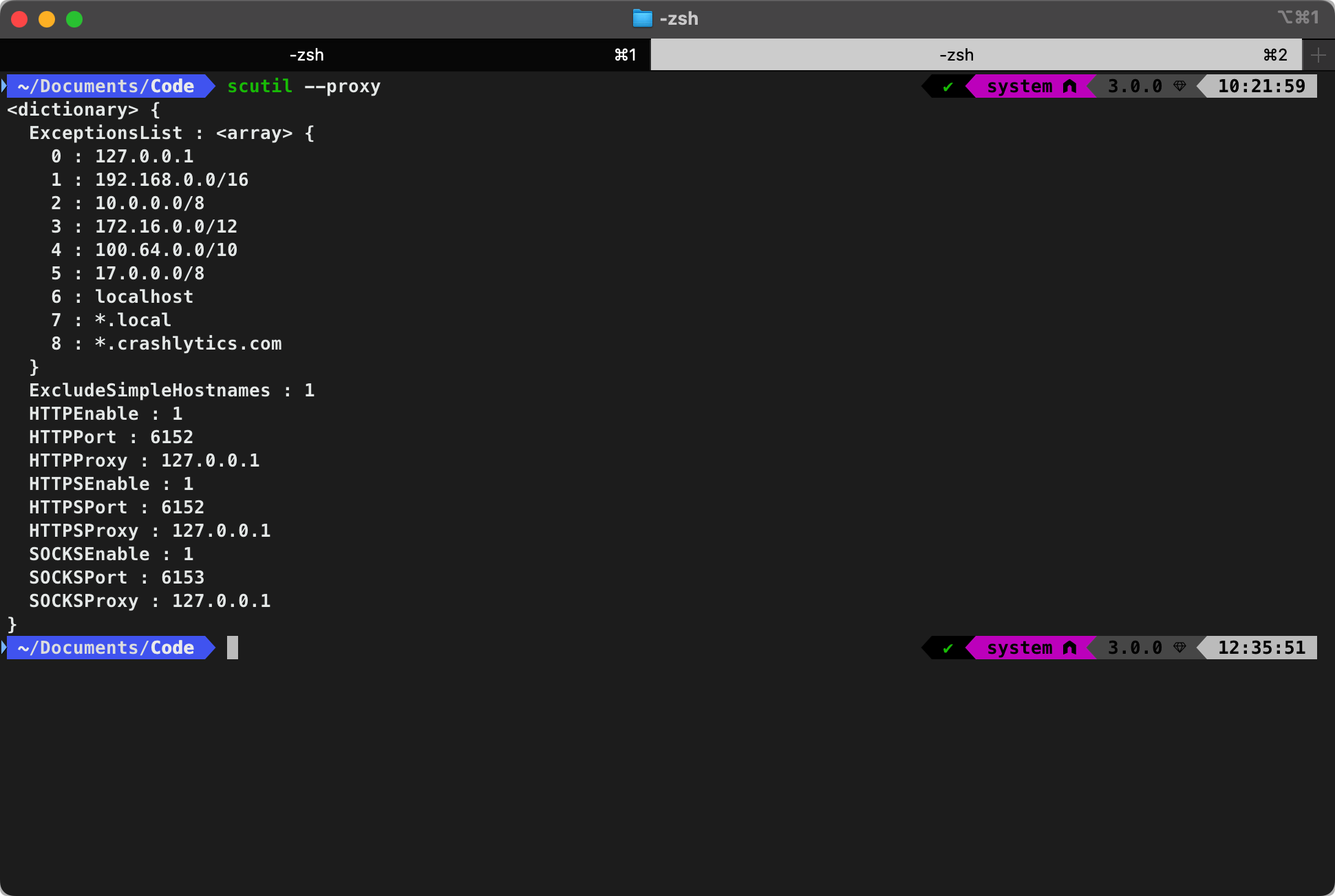
Task: Click the home icon on bottom system segment
Action: 1069,648
